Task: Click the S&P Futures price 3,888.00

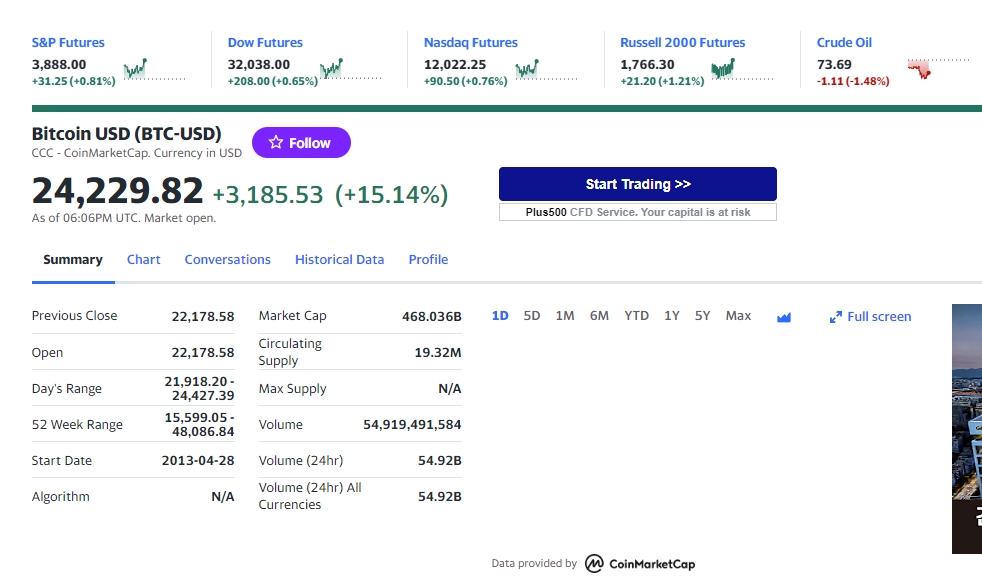Action: (x=59, y=65)
